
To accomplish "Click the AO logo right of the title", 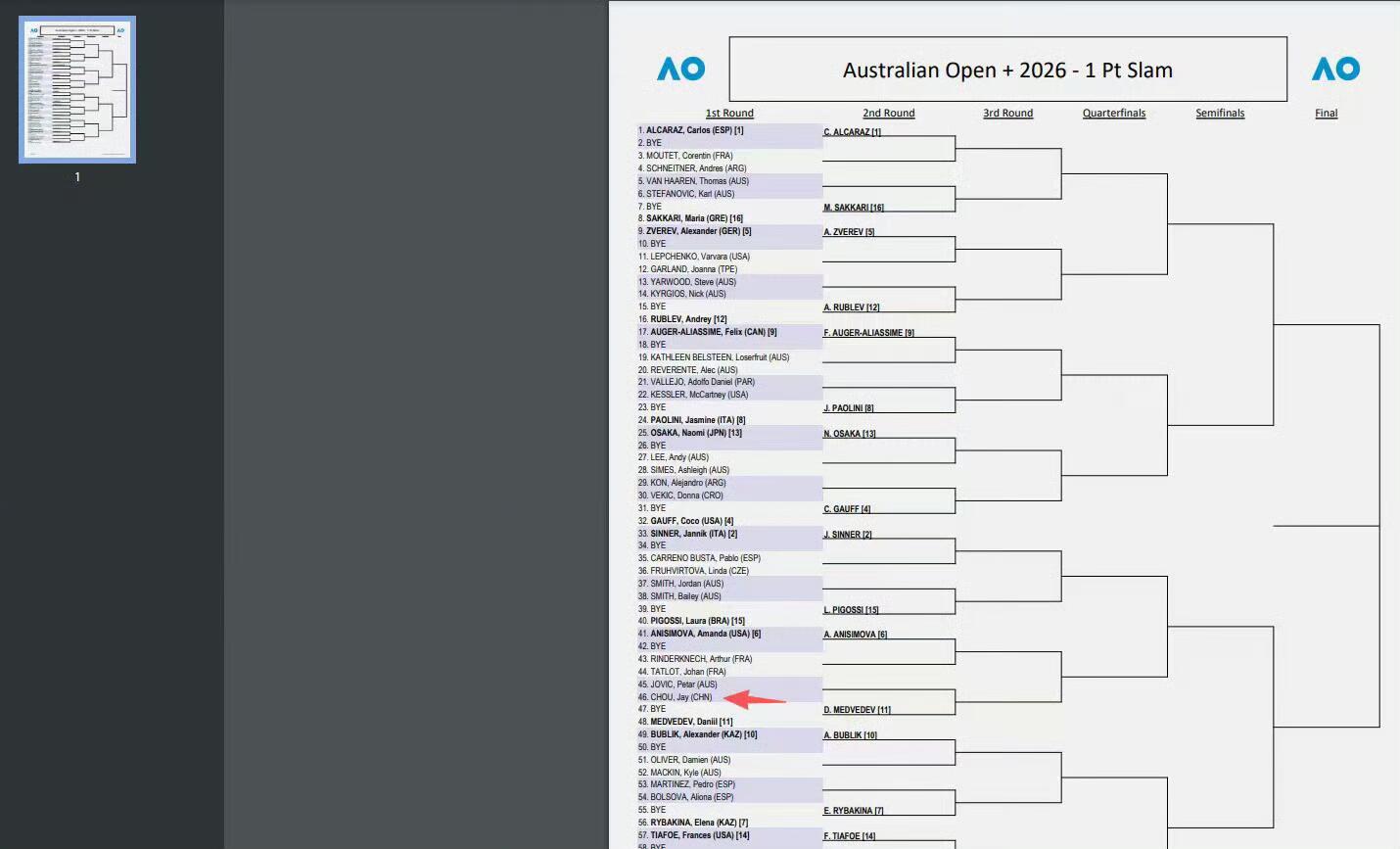I will pos(1335,69).
